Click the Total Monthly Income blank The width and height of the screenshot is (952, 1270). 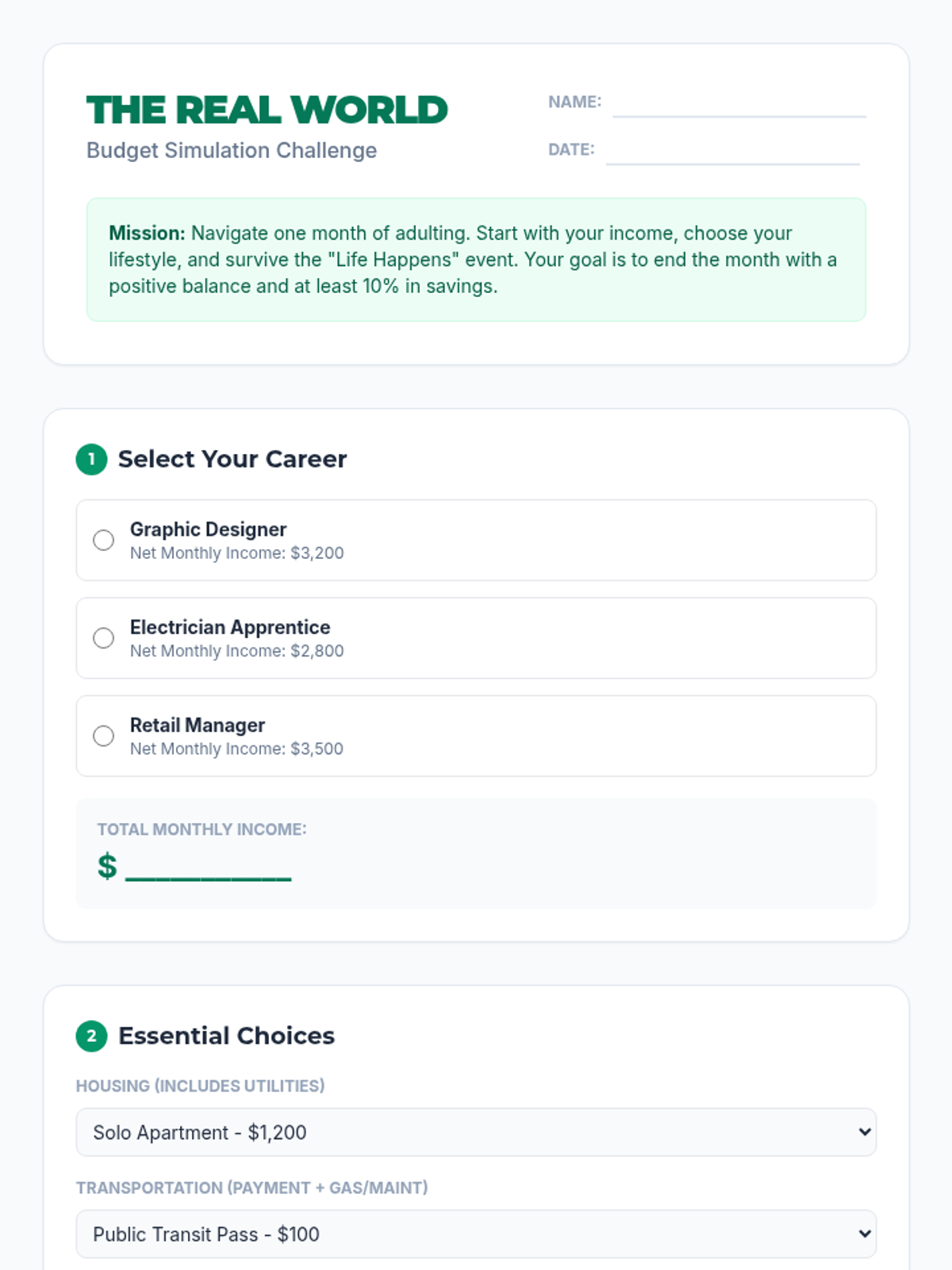coord(209,868)
